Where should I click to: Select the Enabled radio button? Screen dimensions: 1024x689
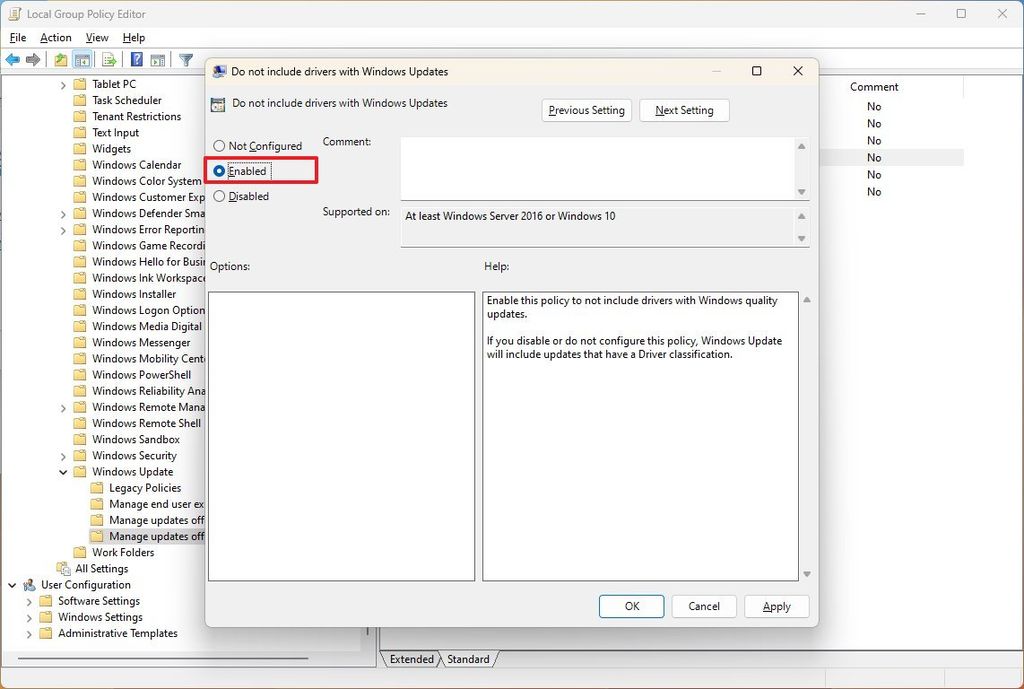(219, 171)
